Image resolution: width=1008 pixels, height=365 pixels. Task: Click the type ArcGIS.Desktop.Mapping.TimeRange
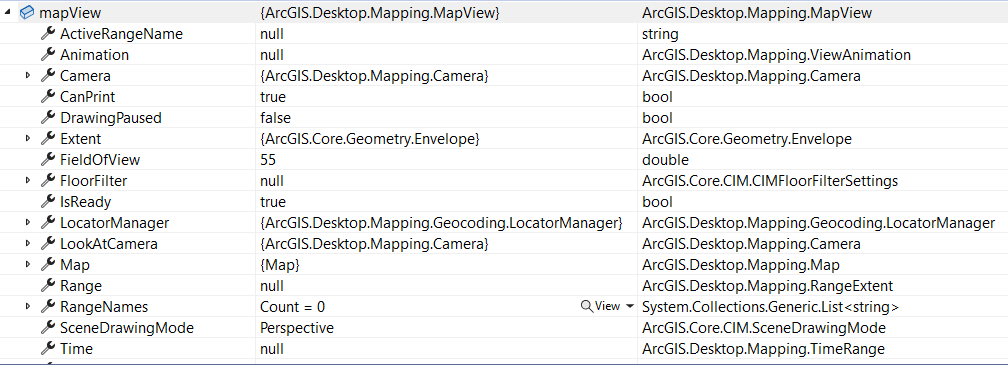point(763,349)
